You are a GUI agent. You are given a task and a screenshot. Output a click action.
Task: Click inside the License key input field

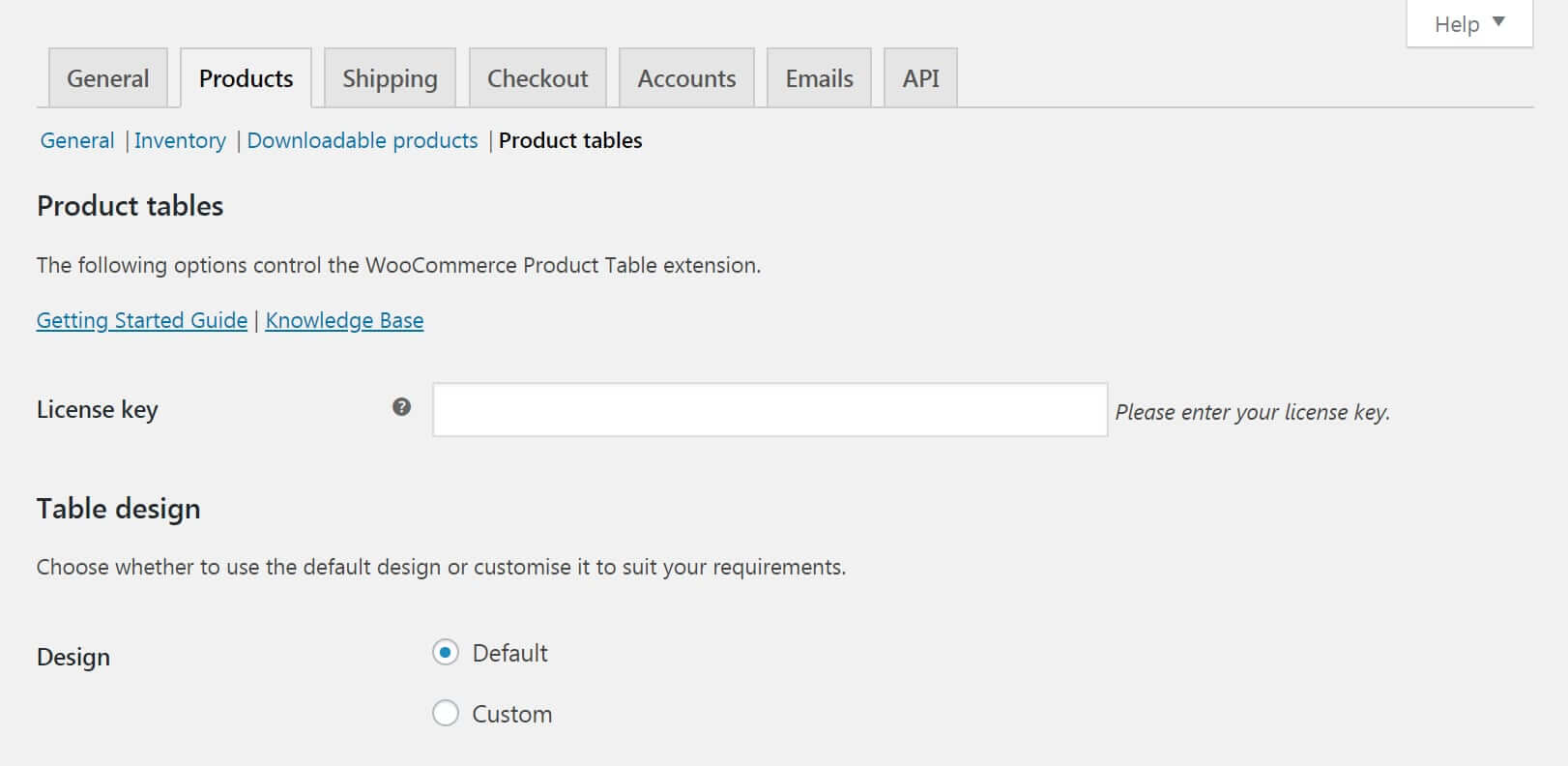pos(769,410)
